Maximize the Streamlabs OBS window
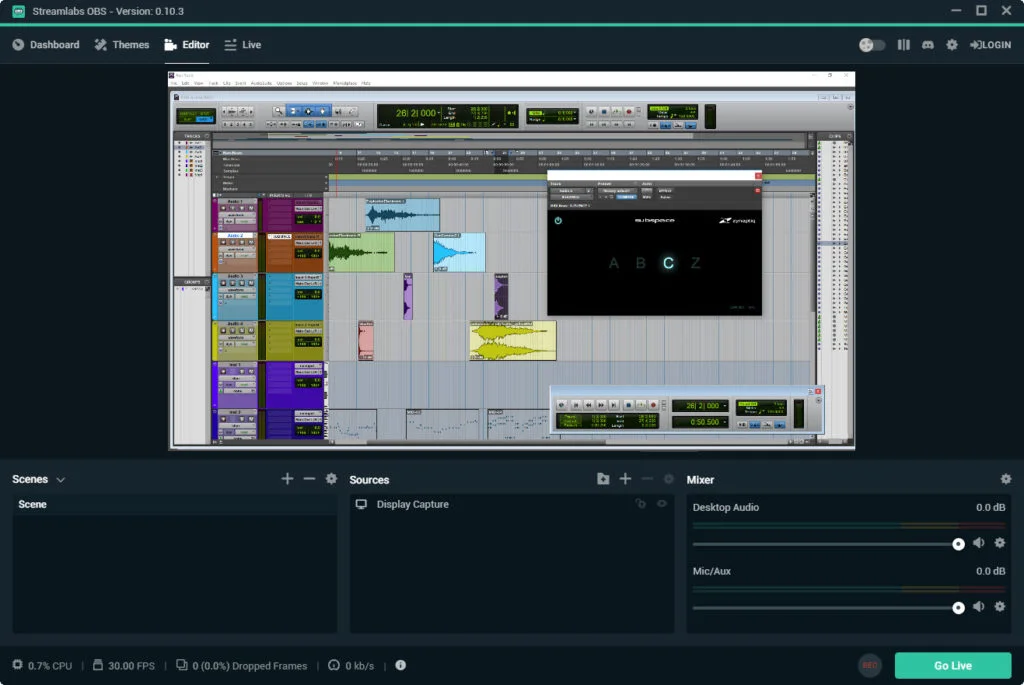This screenshot has width=1024, height=685. click(981, 10)
